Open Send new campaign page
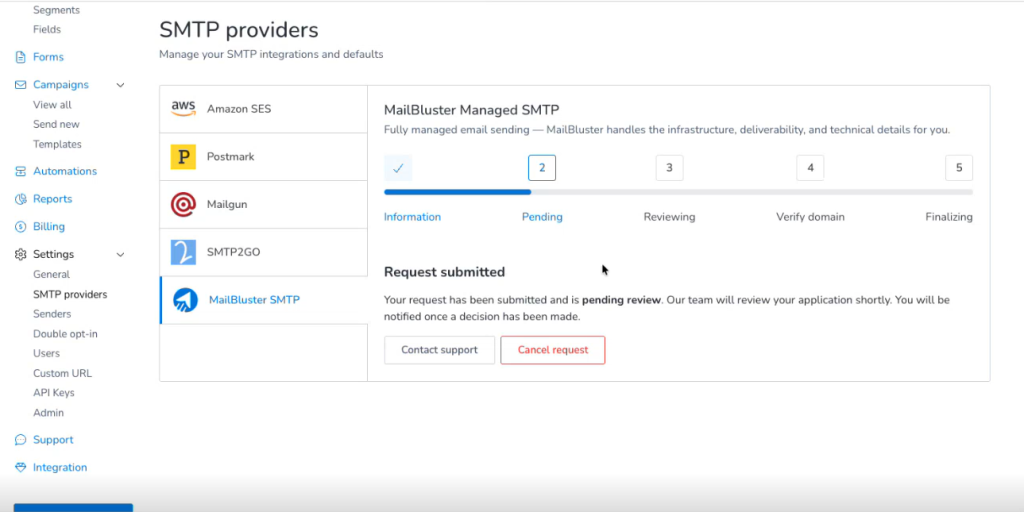Screen dimensions: 1024x512 56,124
